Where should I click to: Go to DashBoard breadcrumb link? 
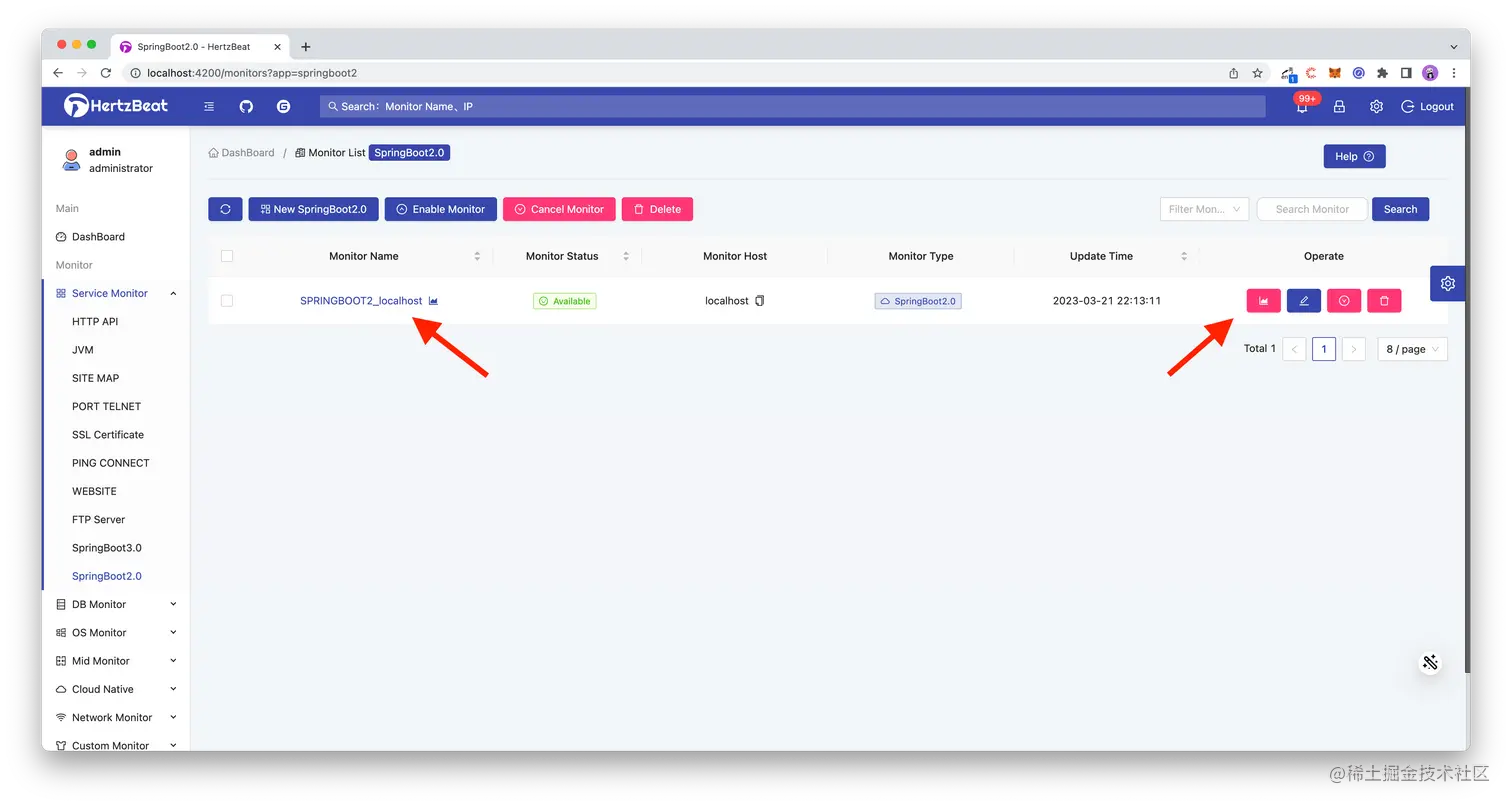(x=241, y=153)
